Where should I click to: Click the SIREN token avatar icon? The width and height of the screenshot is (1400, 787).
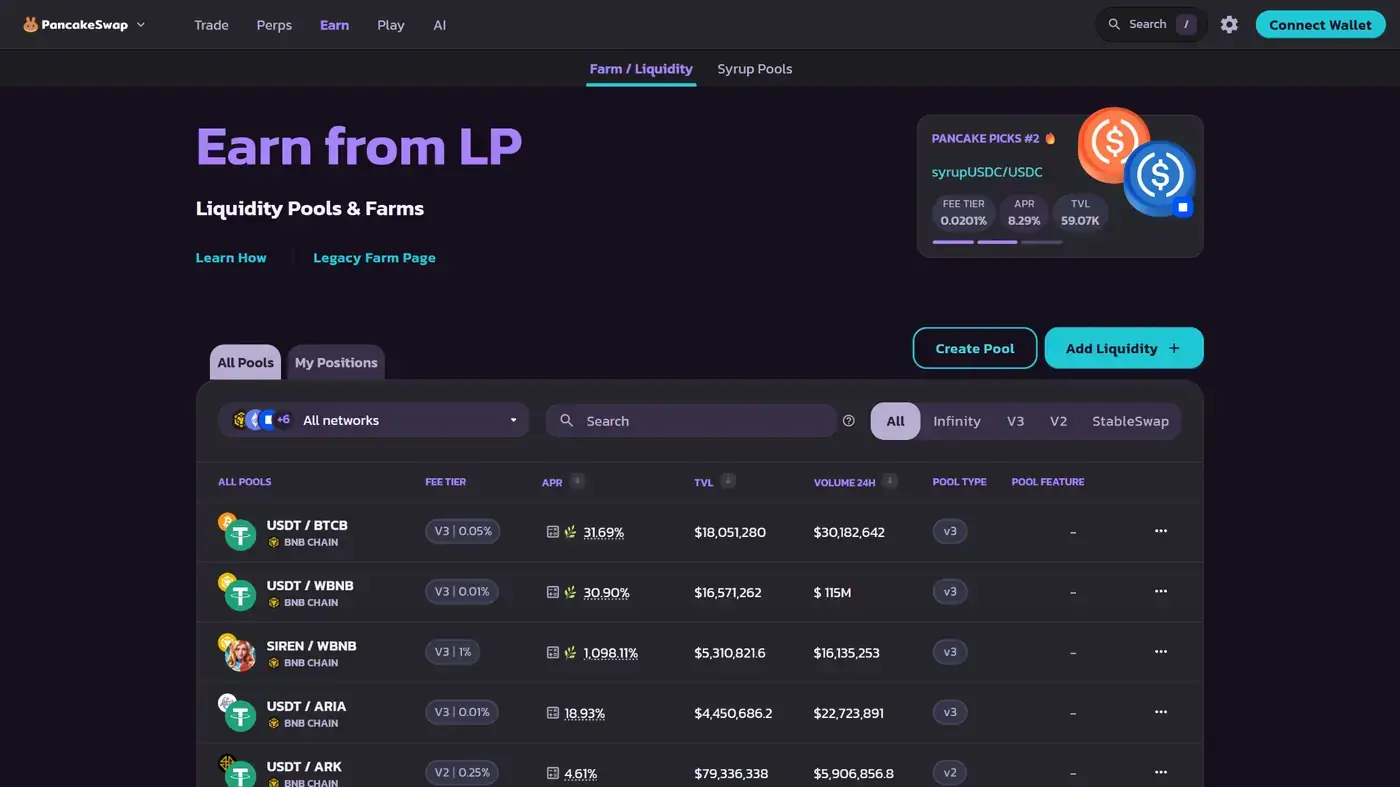pos(240,655)
